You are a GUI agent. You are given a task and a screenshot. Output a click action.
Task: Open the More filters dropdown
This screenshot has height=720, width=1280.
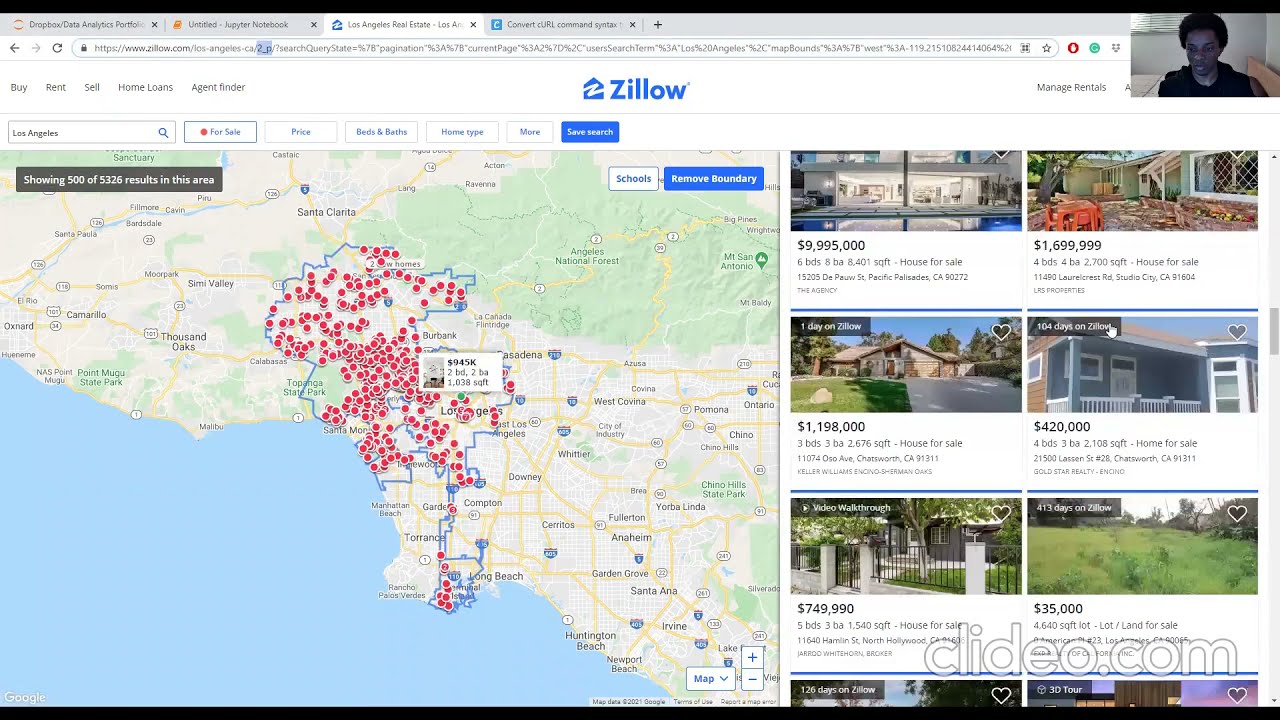tap(530, 132)
